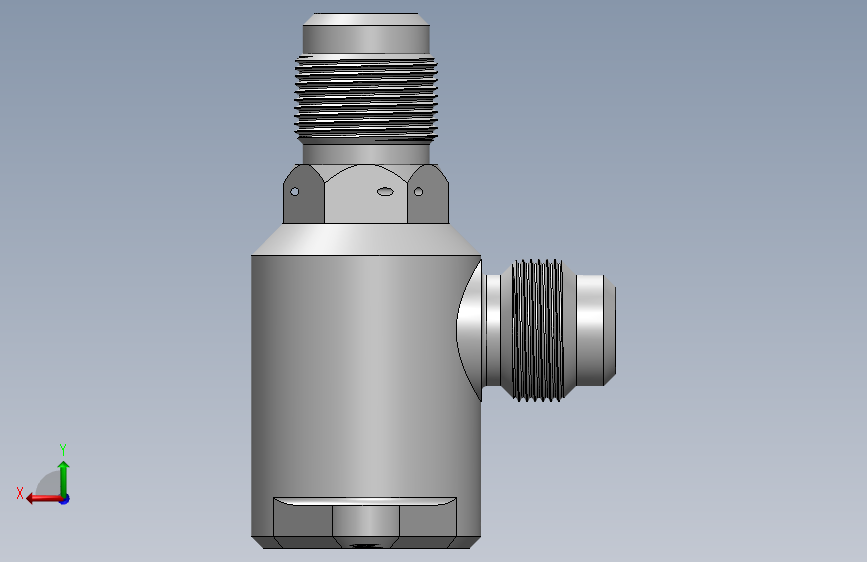Image resolution: width=867 pixels, height=562 pixels.
Task: Click the red X axis arrow of triad
Action: [43, 499]
